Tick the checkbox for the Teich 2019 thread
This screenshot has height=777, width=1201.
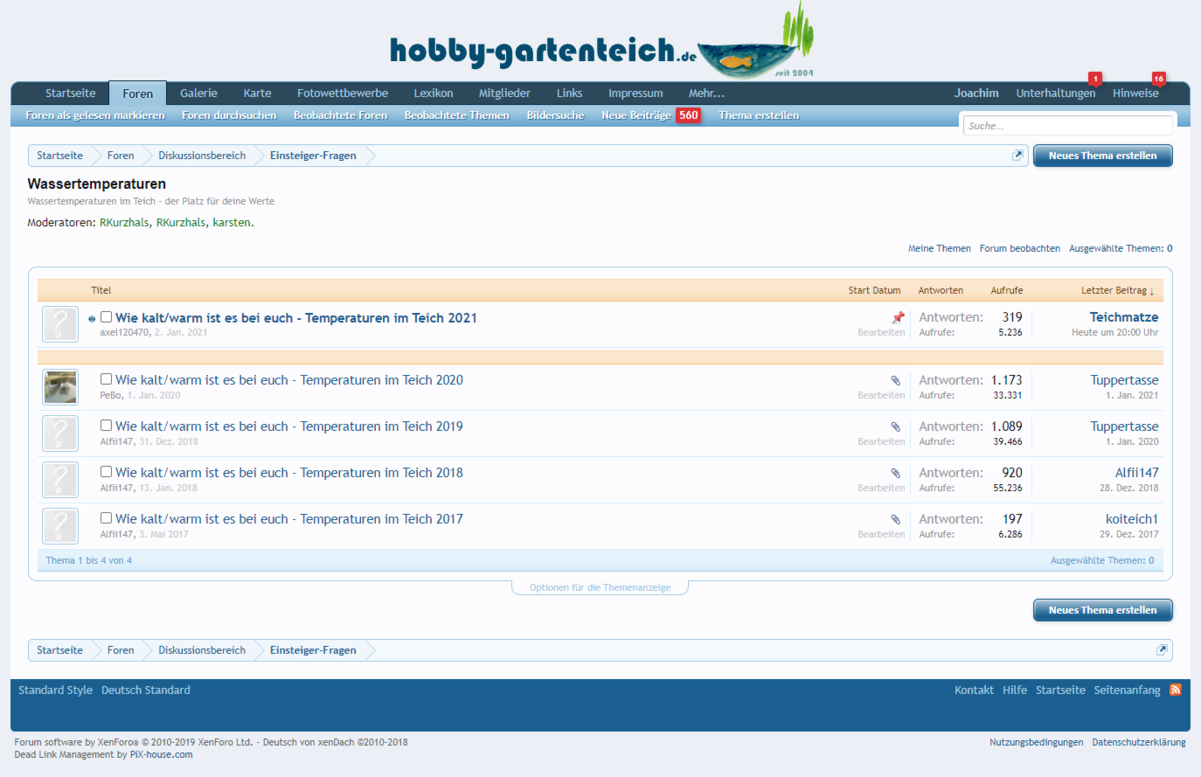tap(106, 425)
